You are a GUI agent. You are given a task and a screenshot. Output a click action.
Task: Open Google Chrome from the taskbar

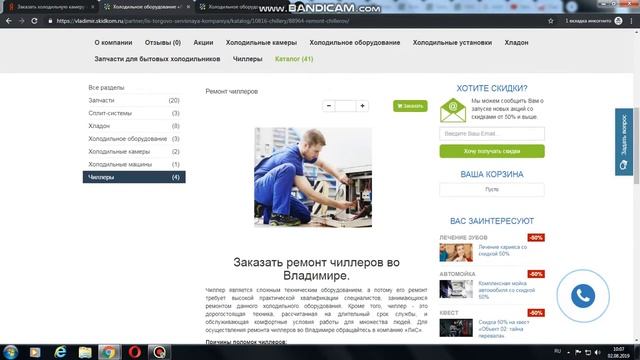point(109,352)
